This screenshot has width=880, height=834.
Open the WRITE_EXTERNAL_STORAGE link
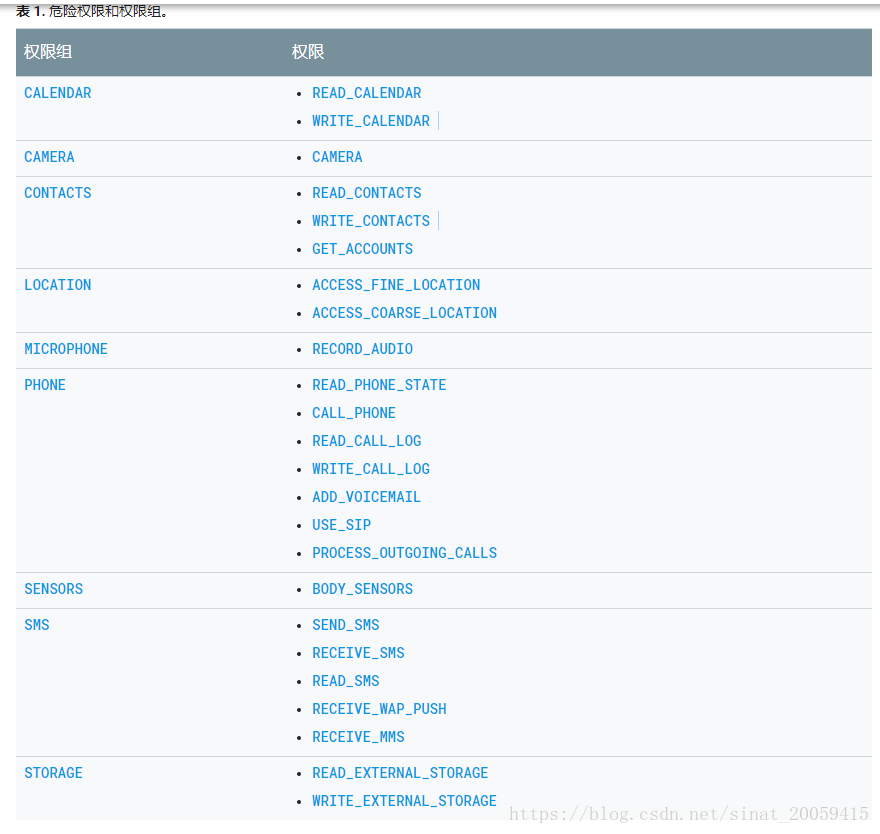[405, 801]
